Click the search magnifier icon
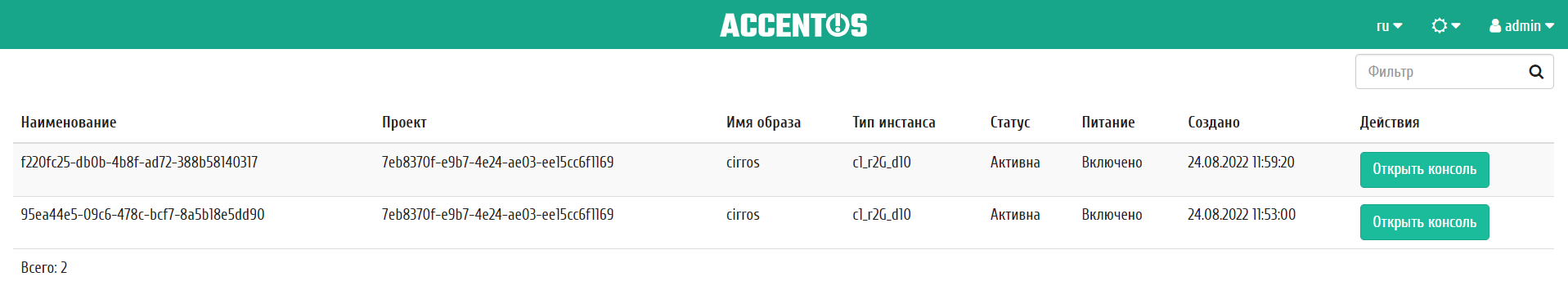This screenshot has width=1568, height=299. (x=1536, y=72)
